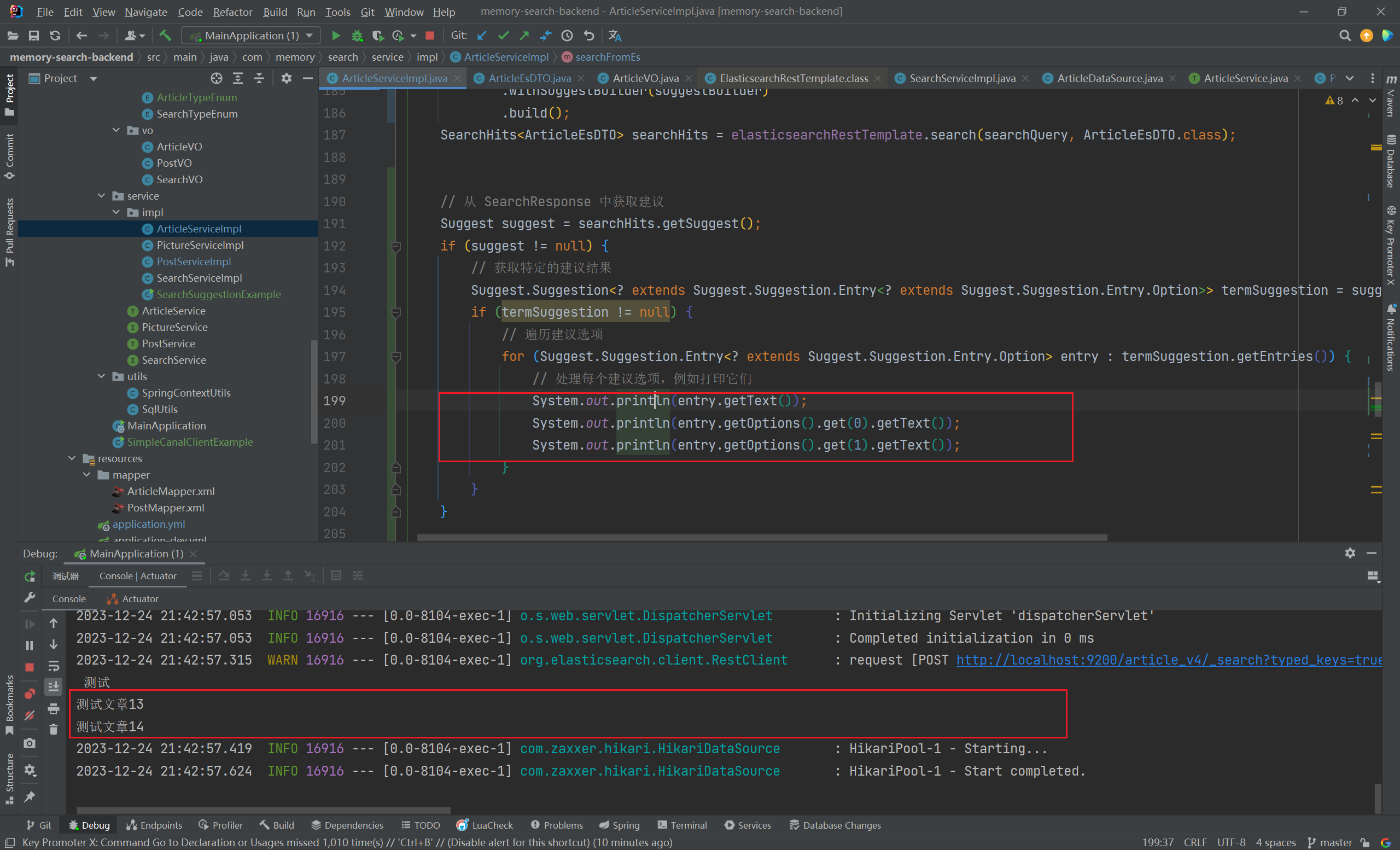Image resolution: width=1400 pixels, height=850 pixels.
Task: Select application.yml in the project tree
Action: [148, 524]
